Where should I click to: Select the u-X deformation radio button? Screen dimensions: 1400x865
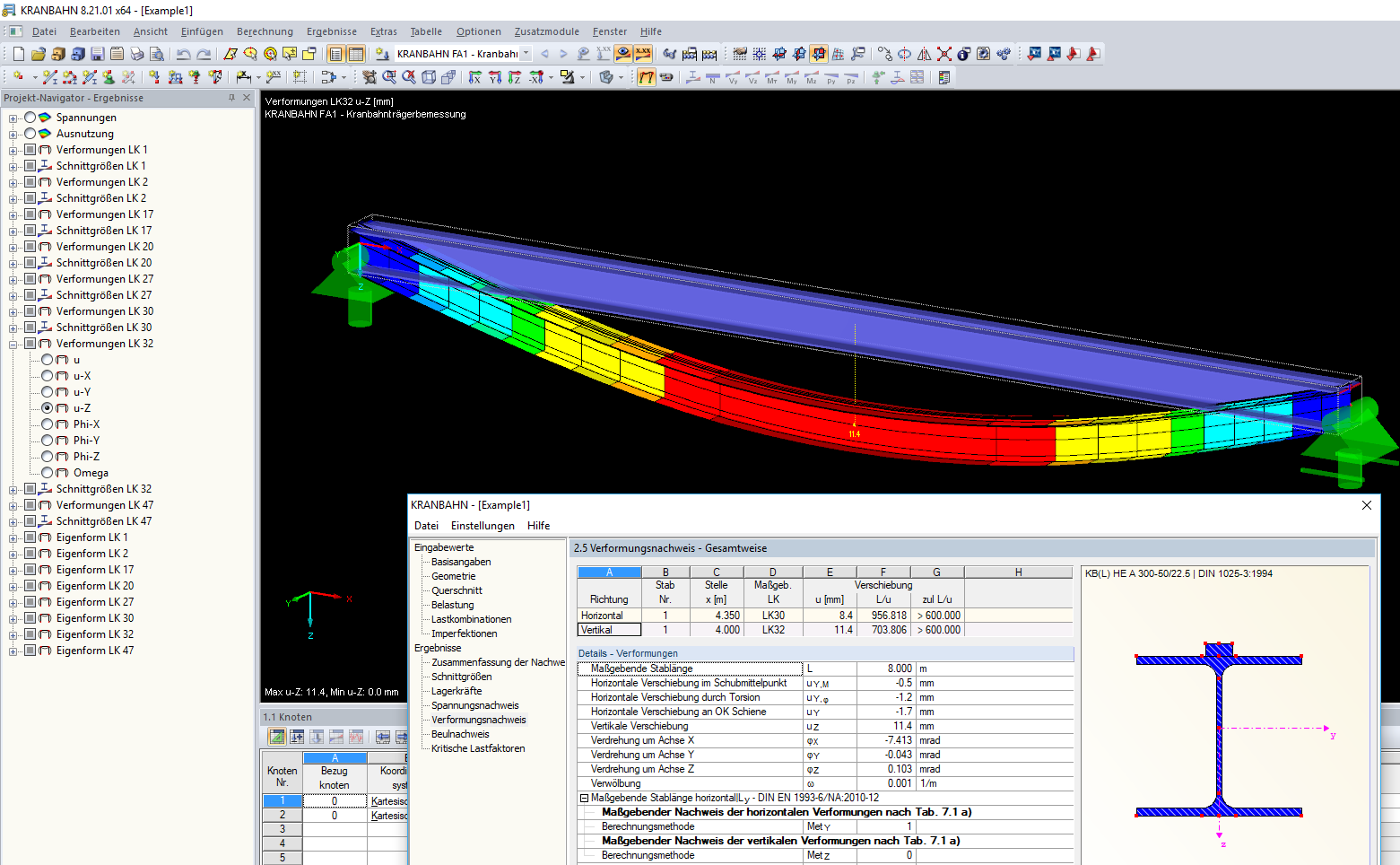[x=48, y=376]
